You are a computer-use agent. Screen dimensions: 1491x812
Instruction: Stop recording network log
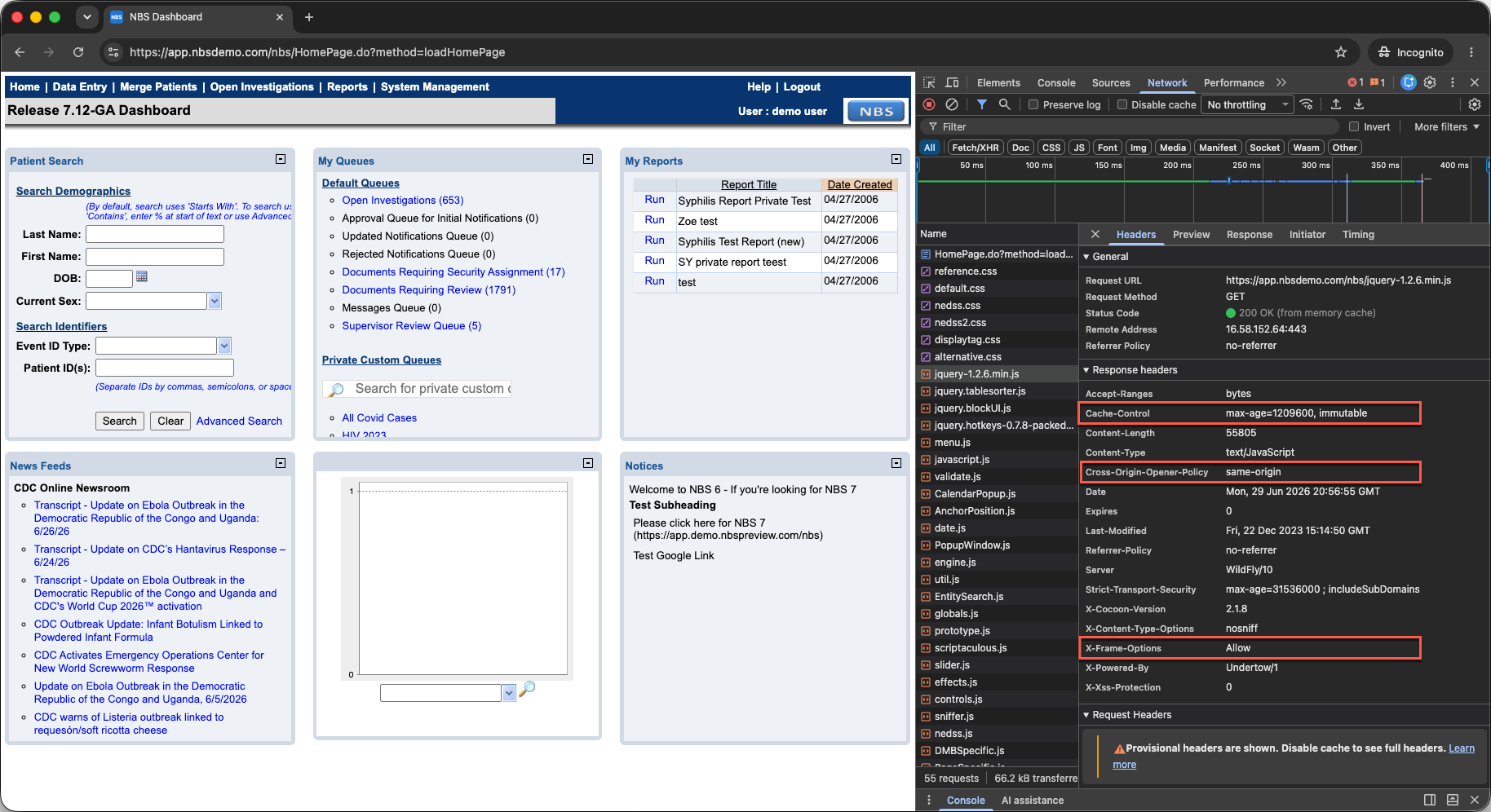(929, 104)
